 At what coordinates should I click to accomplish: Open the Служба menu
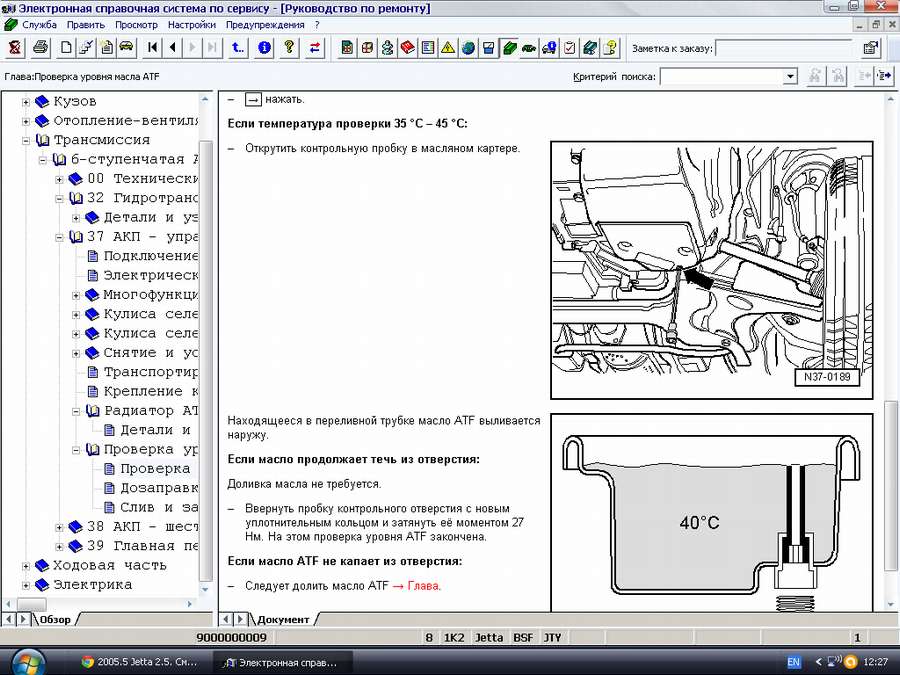pyautogui.click(x=39, y=25)
